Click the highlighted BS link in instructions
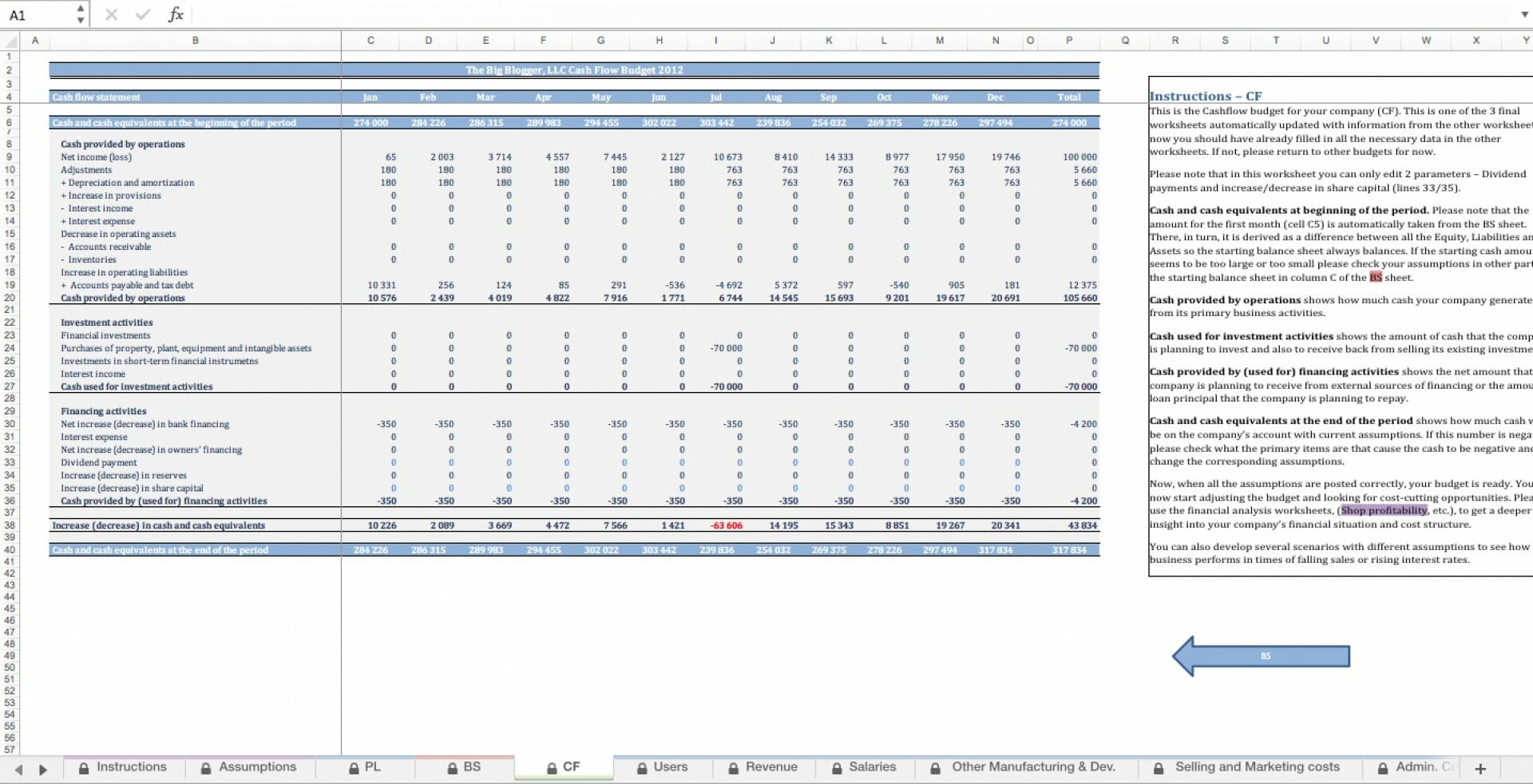The image size is (1533, 784). (1376, 278)
